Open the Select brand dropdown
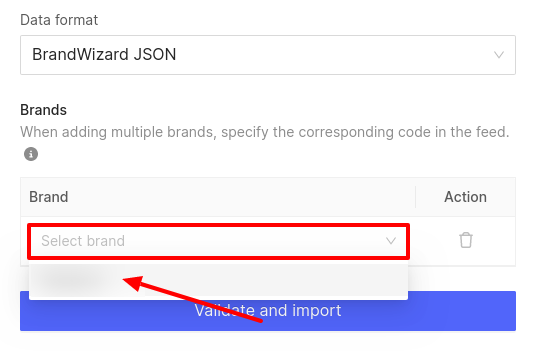The width and height of the screenshot is (538, 362). 219,241
